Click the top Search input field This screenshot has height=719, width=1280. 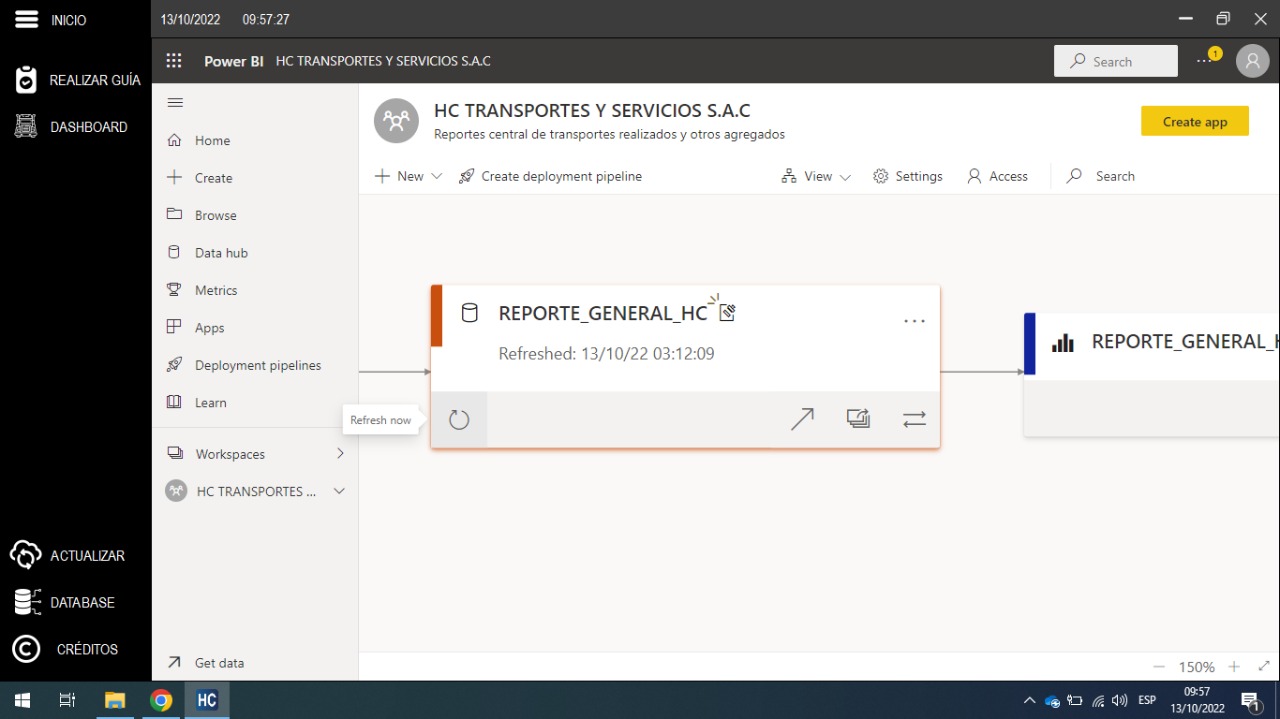tap(1116, 61)
